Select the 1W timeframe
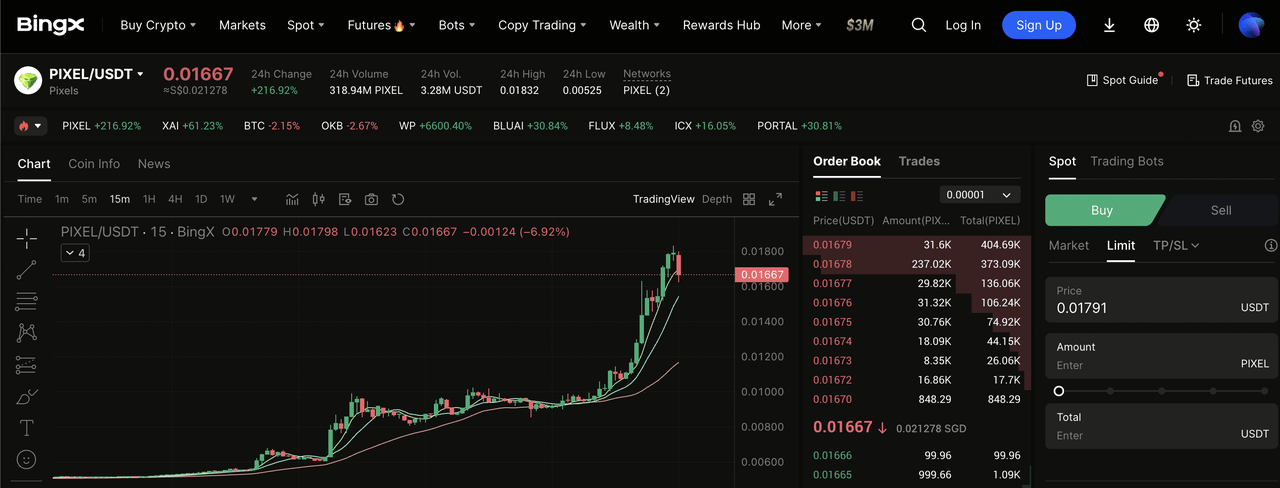The height and width of the screenshot is (488, 1280). click(x=227, y=199)
